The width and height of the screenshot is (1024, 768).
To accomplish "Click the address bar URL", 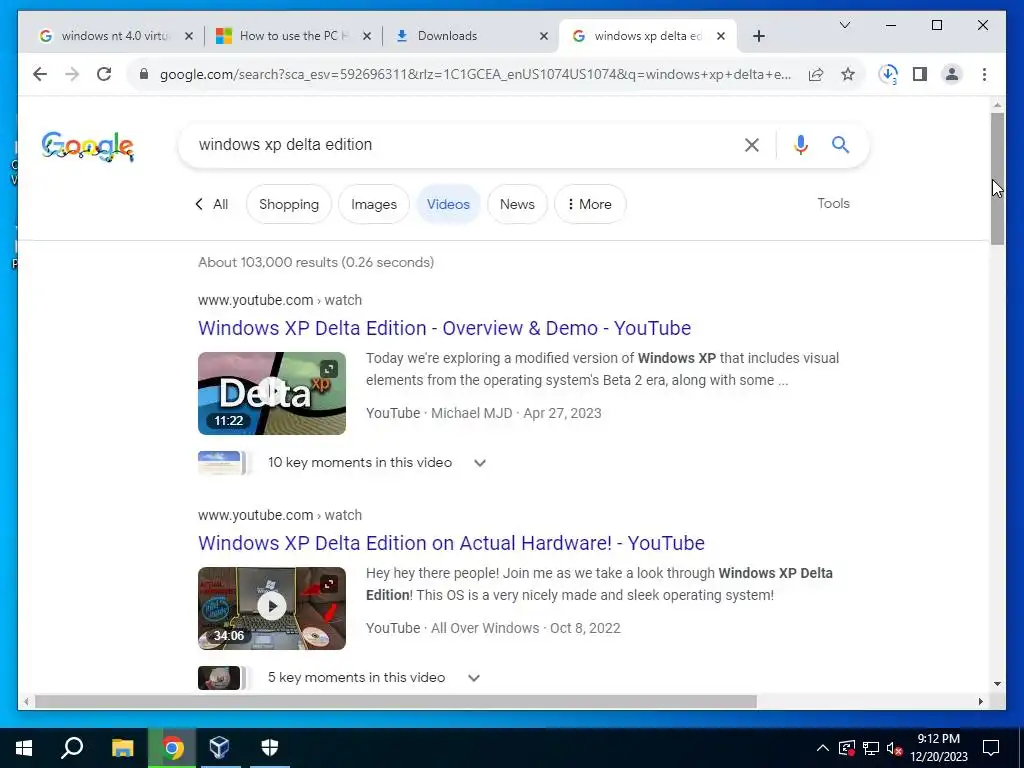I will (475, 74).
